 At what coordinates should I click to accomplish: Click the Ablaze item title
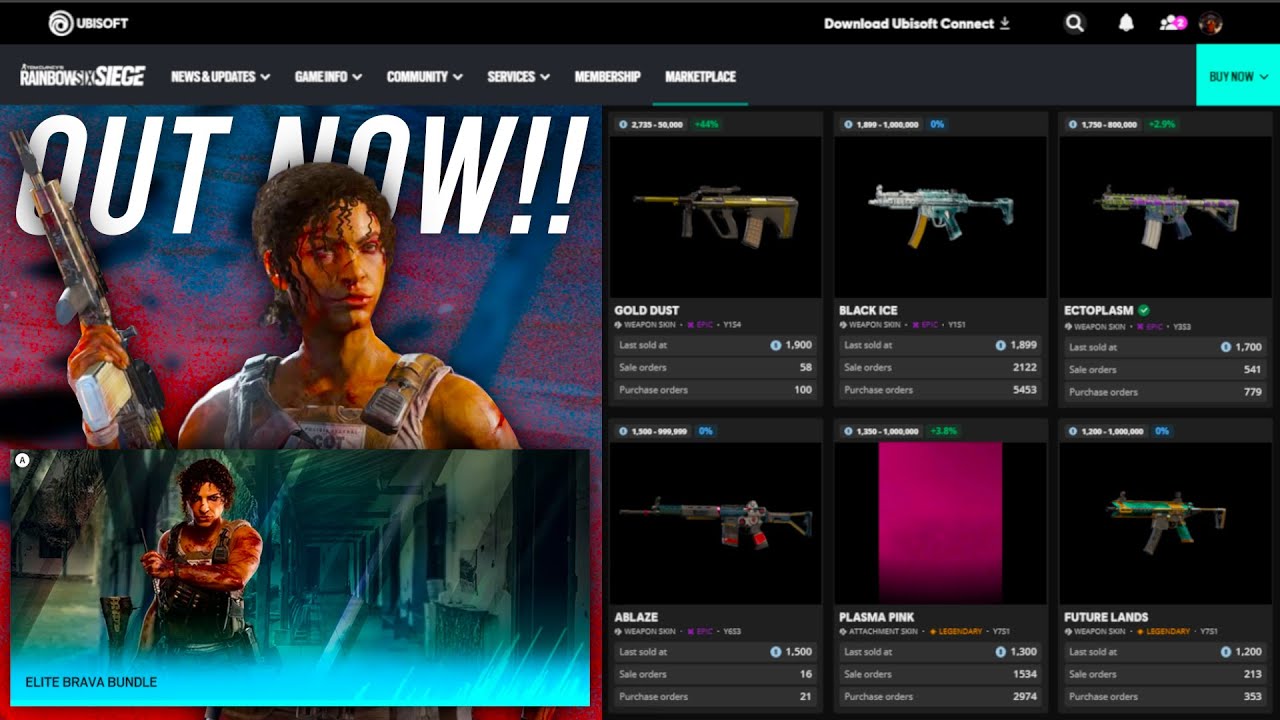(636, 617)
